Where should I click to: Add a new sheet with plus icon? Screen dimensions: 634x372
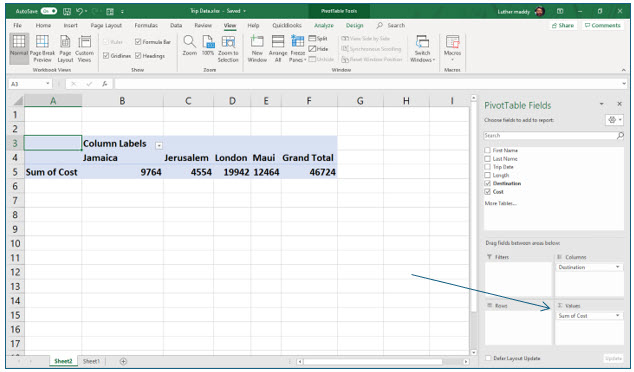(x=123, y=361)
